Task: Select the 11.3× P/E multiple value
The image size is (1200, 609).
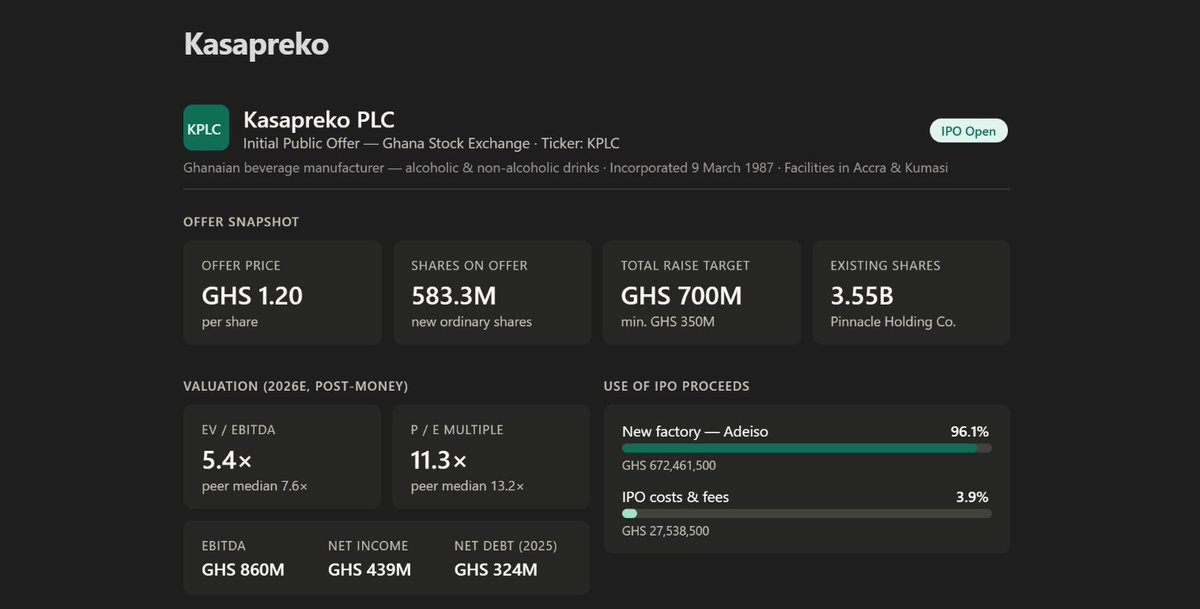Action: [x=439, y=460]
